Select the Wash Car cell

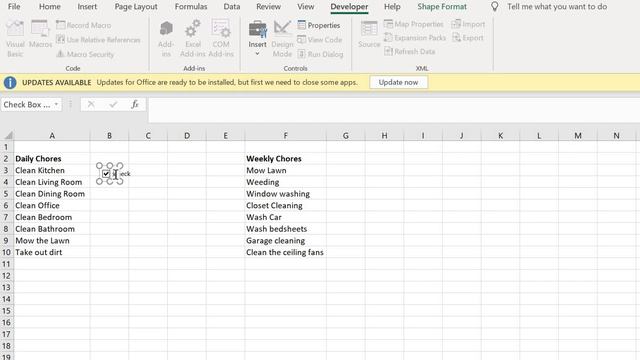click(x=285, y=217)
